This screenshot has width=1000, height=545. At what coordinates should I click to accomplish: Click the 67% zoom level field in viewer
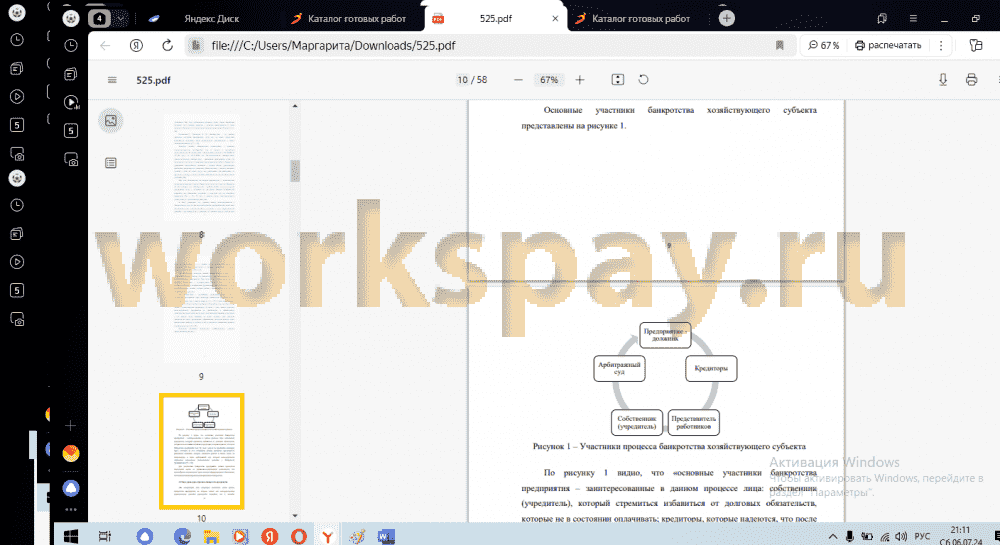[x=548, y=80]
